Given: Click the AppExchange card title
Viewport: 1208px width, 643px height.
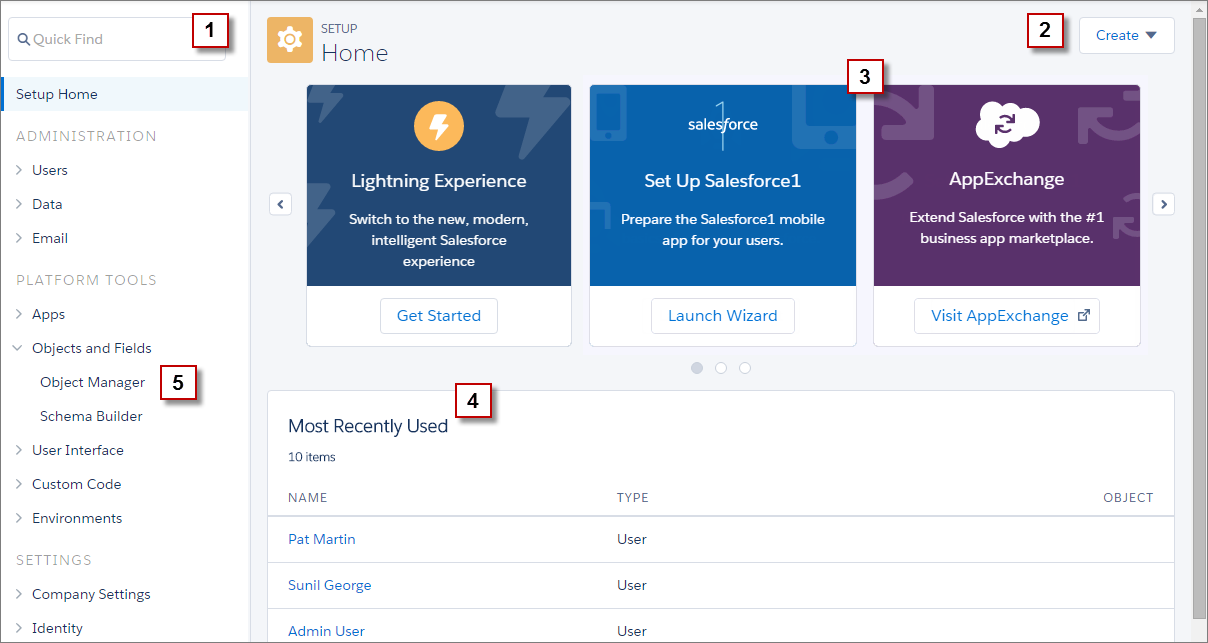Looking at the screenshot, I should click(1007, 180).
